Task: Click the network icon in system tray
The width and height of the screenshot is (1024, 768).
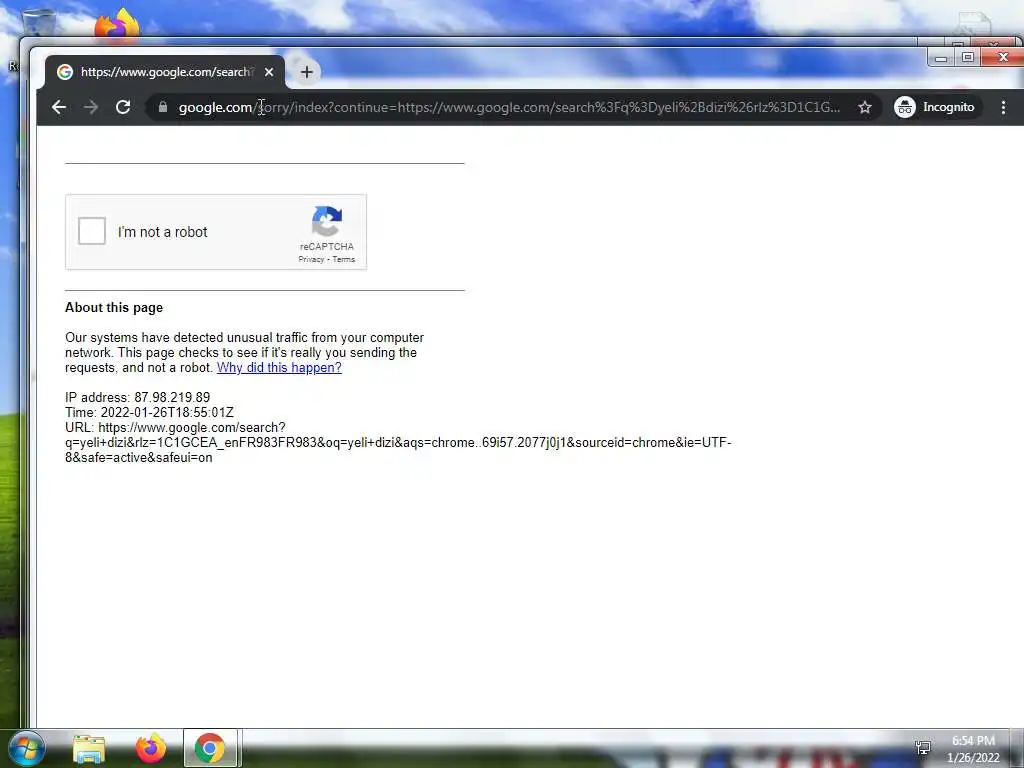Action: click(923, 748)
